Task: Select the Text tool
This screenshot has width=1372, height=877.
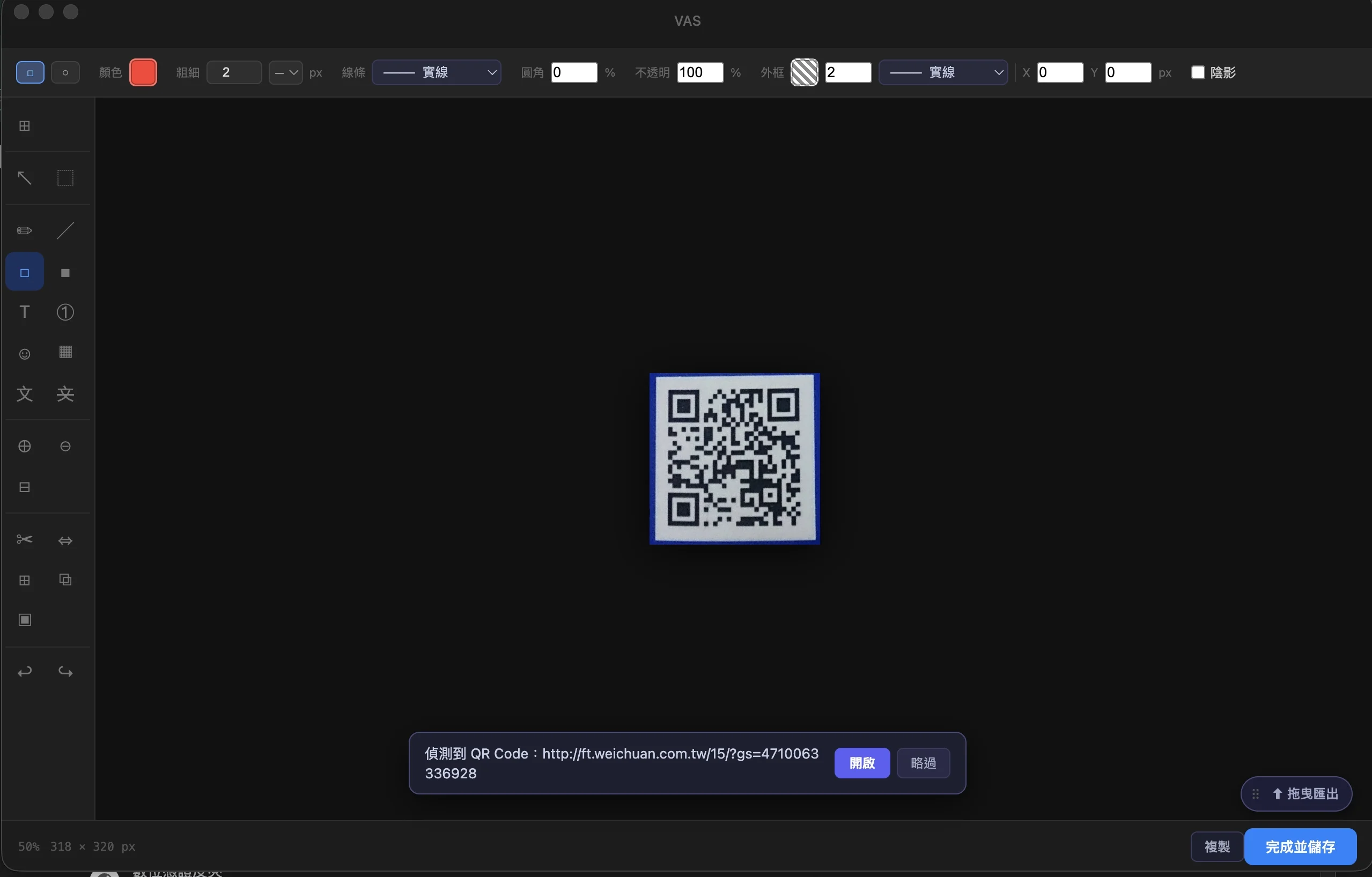Action: (x=24, y=311)
